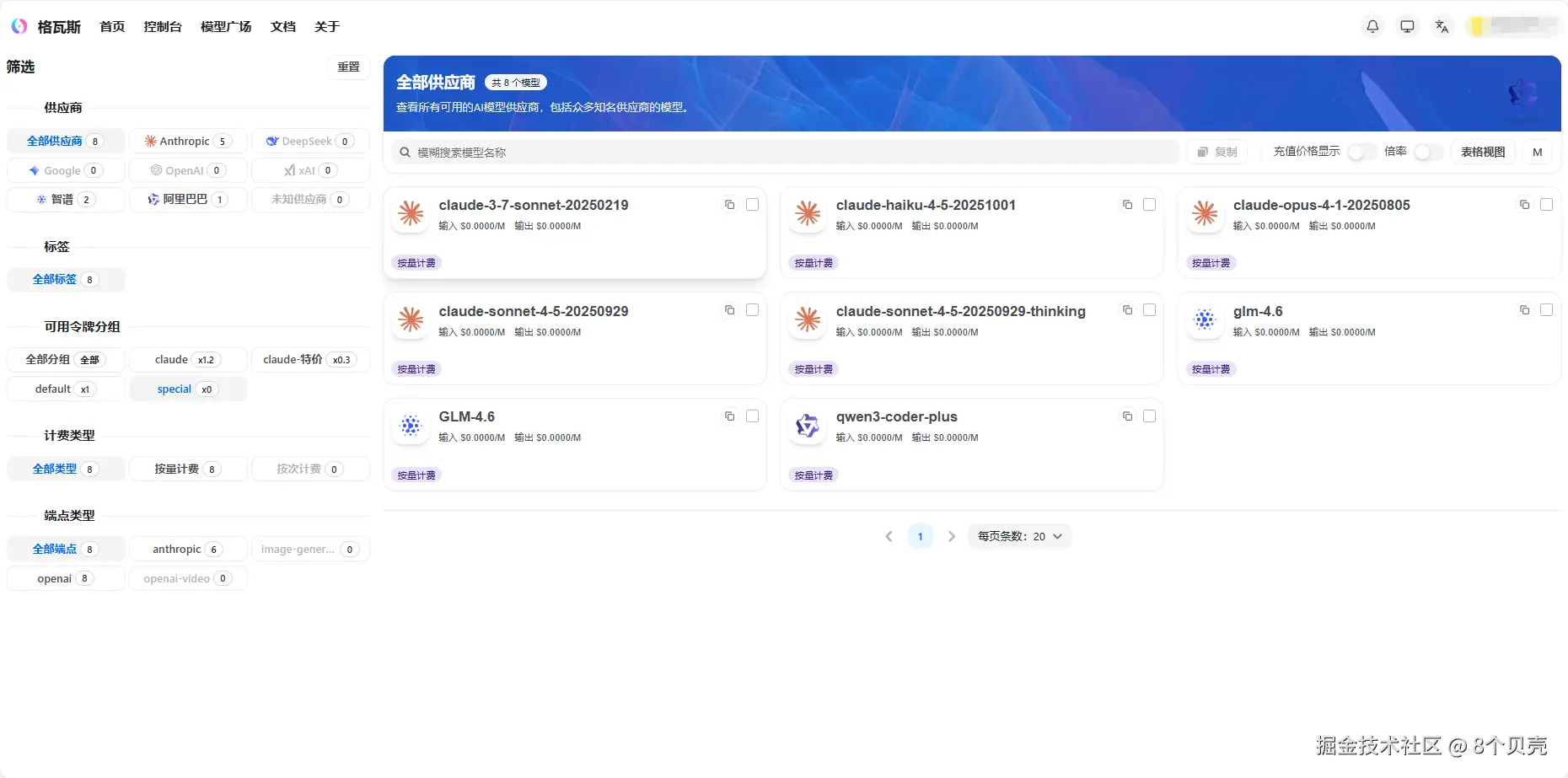Click the 重置 filter reset button
Screen dimensions: 1568x778
349,67
